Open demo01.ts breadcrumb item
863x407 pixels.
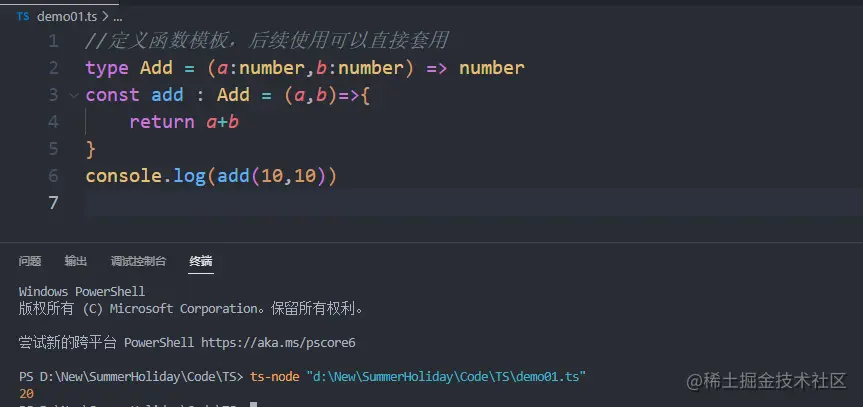(67, 17)
